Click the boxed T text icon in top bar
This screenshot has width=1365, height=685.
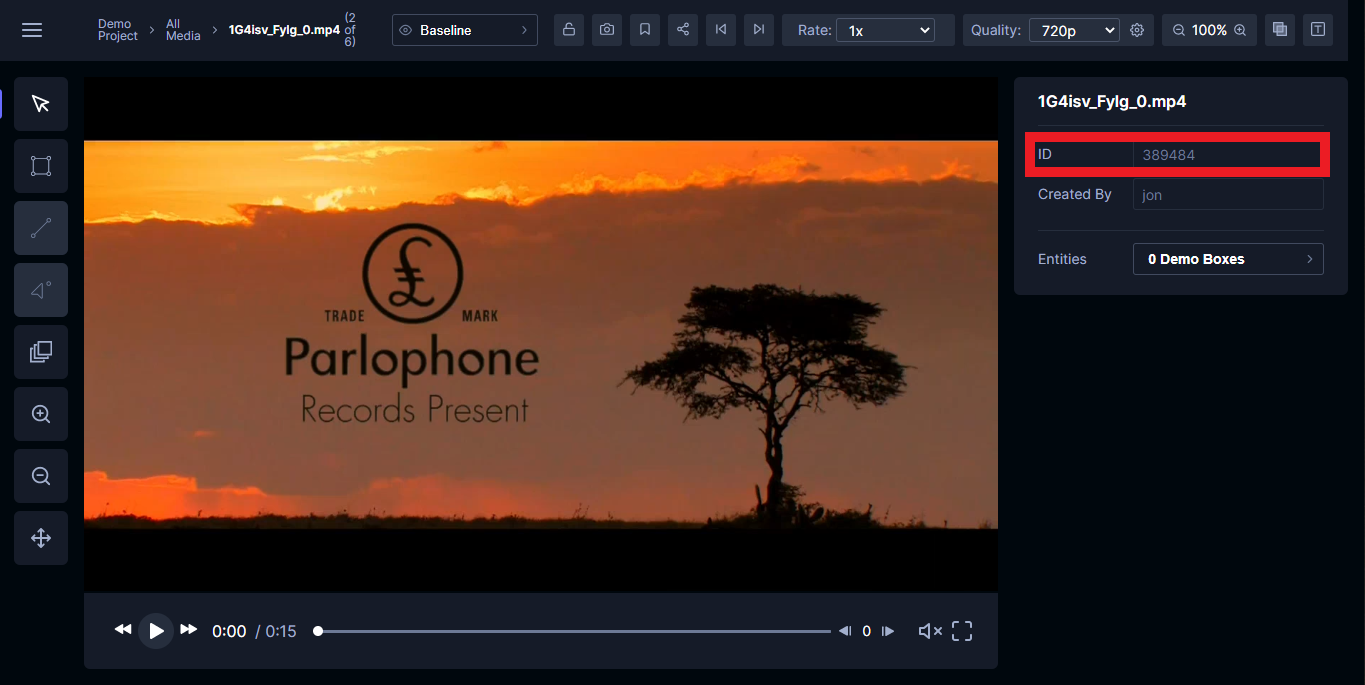pyautogui.click(x=1318, y=30)
